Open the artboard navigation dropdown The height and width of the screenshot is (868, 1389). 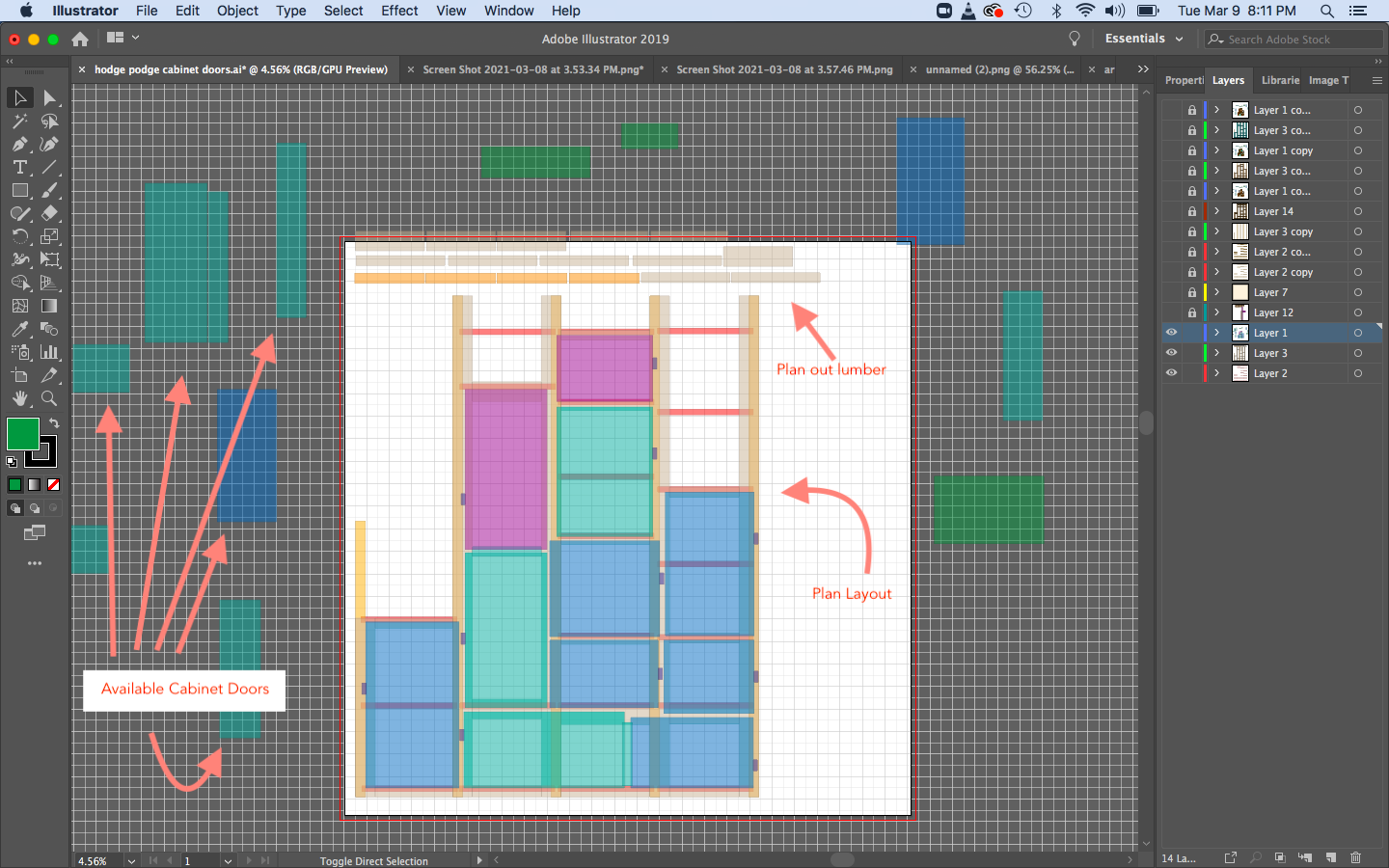228,861
